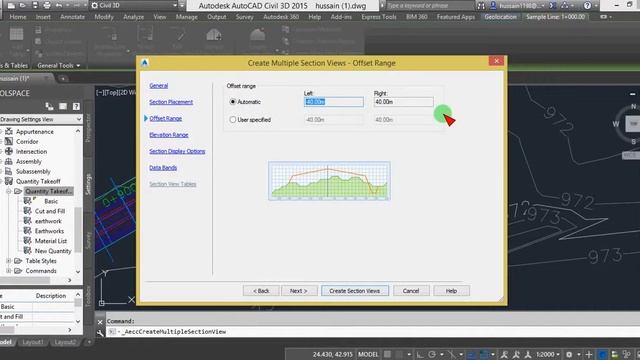Click the Open file icon in quick access toolbar
The image size is (640, 360).
(22, 5)
